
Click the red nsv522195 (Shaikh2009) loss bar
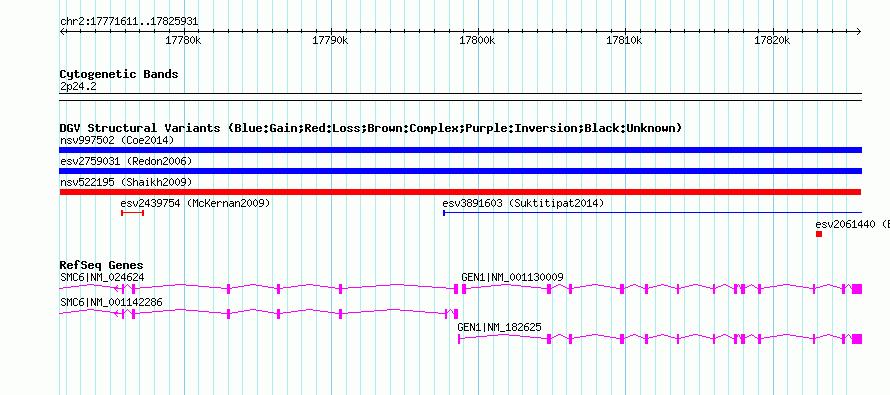(x=460, y=192)
